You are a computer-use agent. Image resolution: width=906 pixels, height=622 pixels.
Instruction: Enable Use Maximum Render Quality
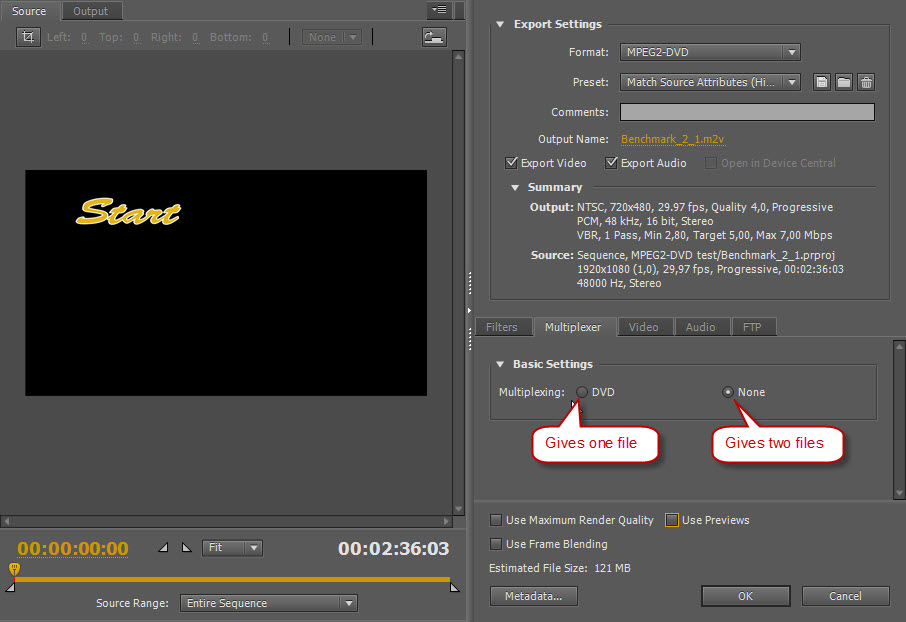[497, 520]
